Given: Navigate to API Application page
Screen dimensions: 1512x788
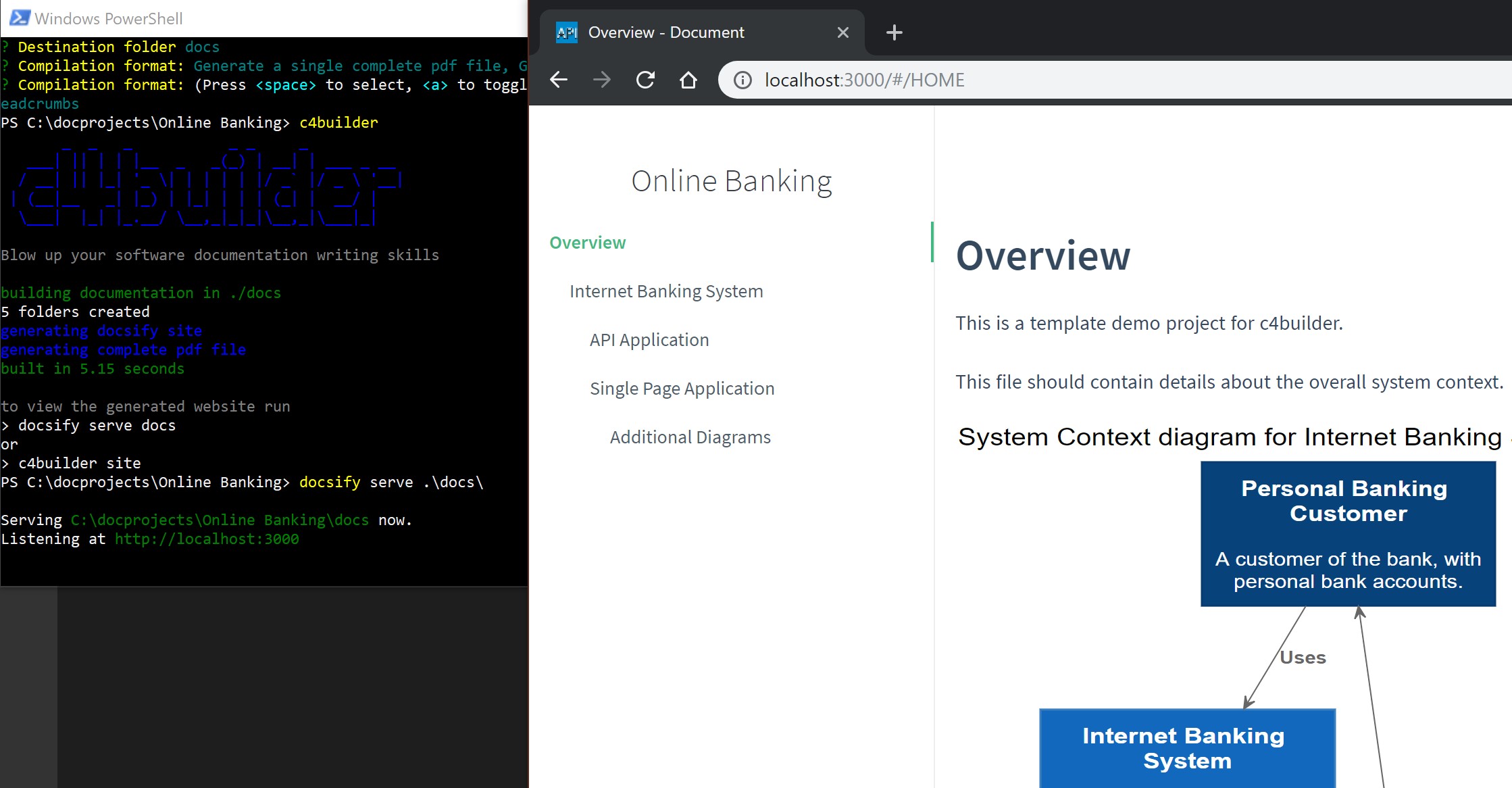Looking at the screenshot, I should coord(649,340).
